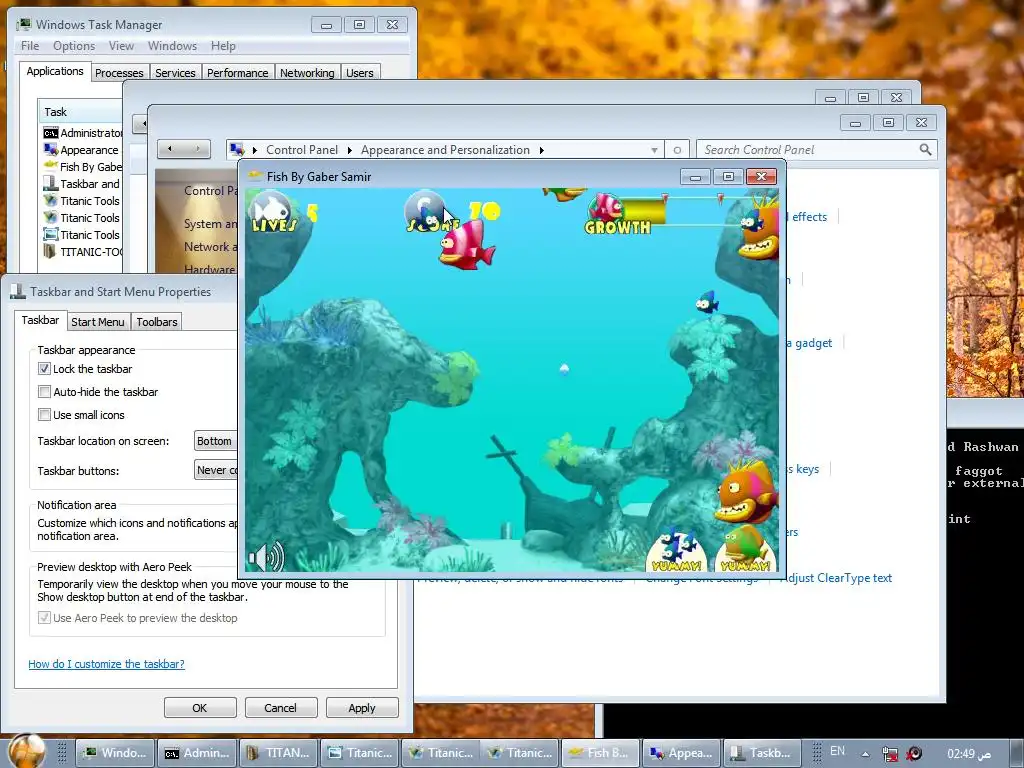Show hidden tray icons arrow
This screenshot has height=768, width=1024.
click(865, 754)
